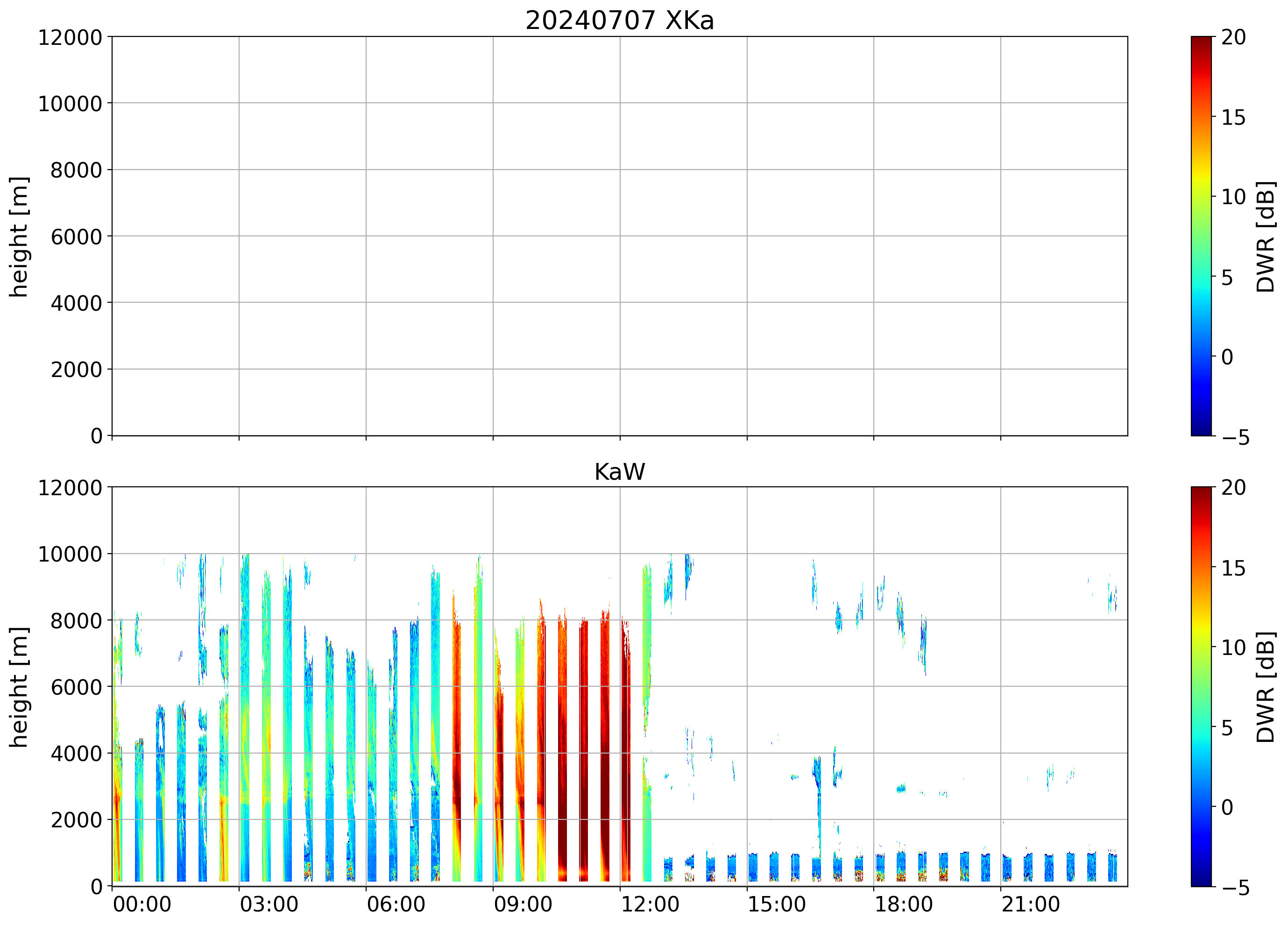1288x925 pixels.
Task: Click the bottom colorbar's 'DWR [dB]' label
Action: (x=1266, y=687)
